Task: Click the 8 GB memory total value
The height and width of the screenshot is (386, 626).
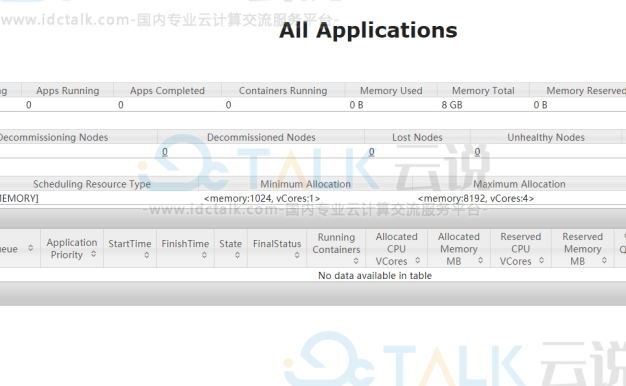Action: point(452,105)
